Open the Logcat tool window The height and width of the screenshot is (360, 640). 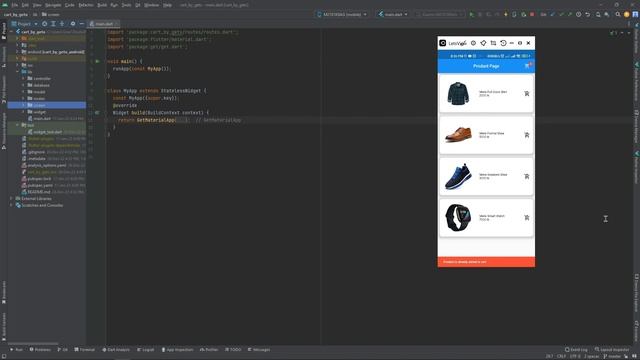point(146,350)
